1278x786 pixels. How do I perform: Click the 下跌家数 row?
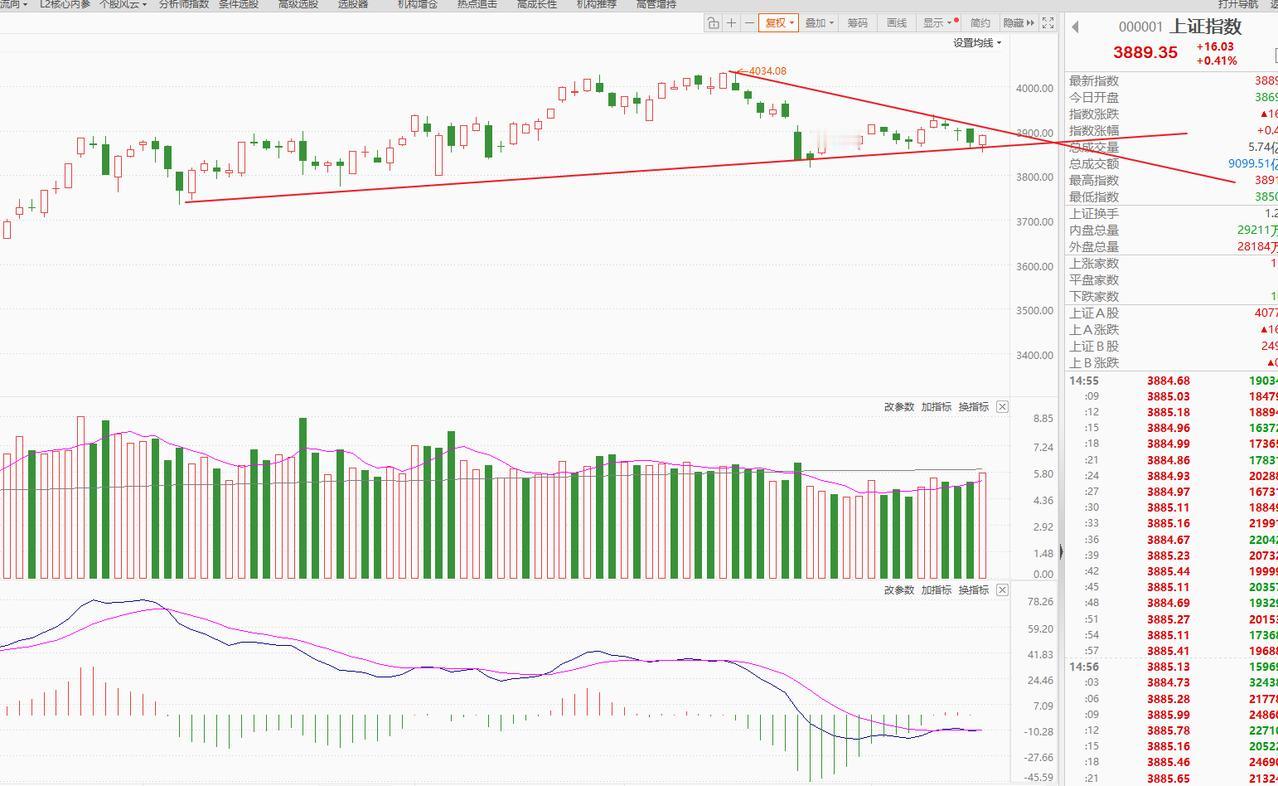tap(1172, 297)
